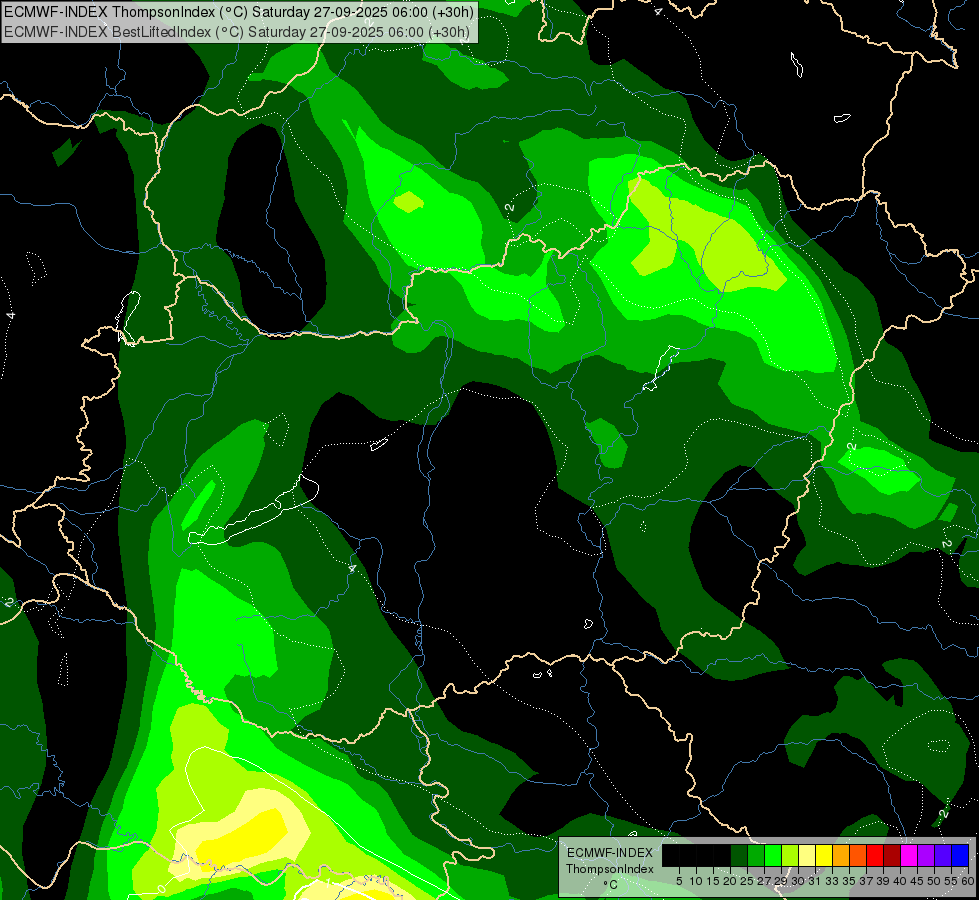Viewport: 979px width, 900px height.
Task: Click the °C unit label in legend
Action: point(610,884)
